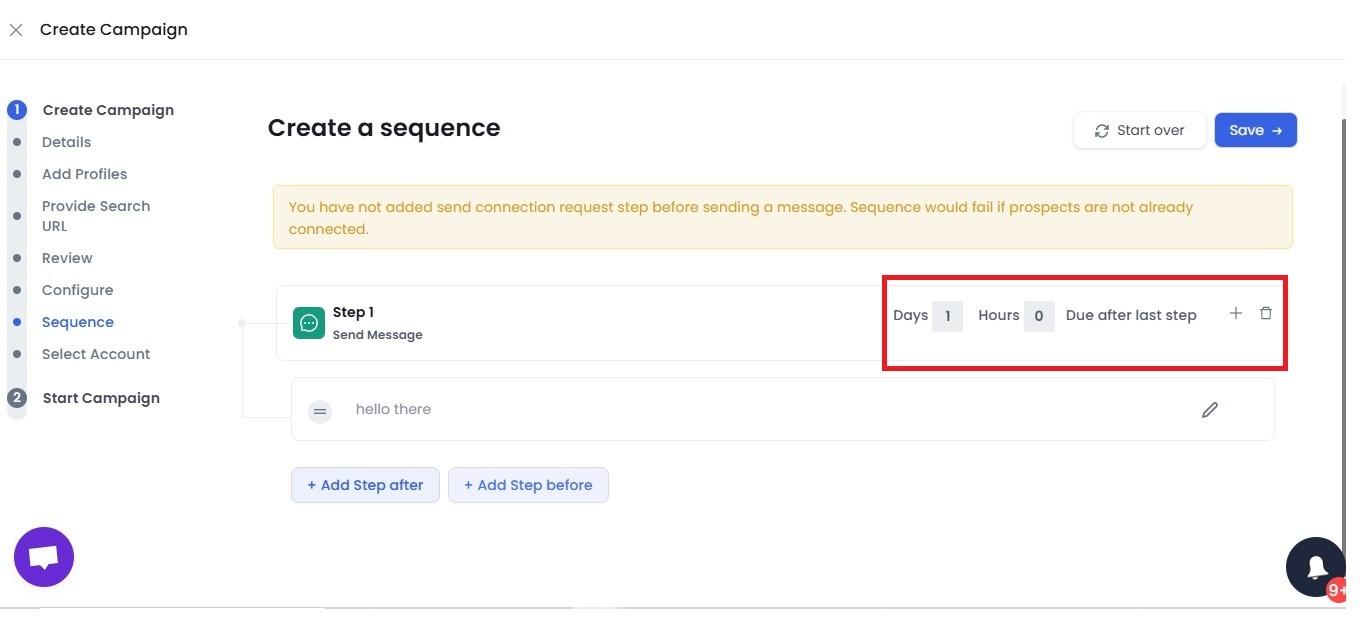
Task: Open the notifications bell
Action: tap(1315, 567)
